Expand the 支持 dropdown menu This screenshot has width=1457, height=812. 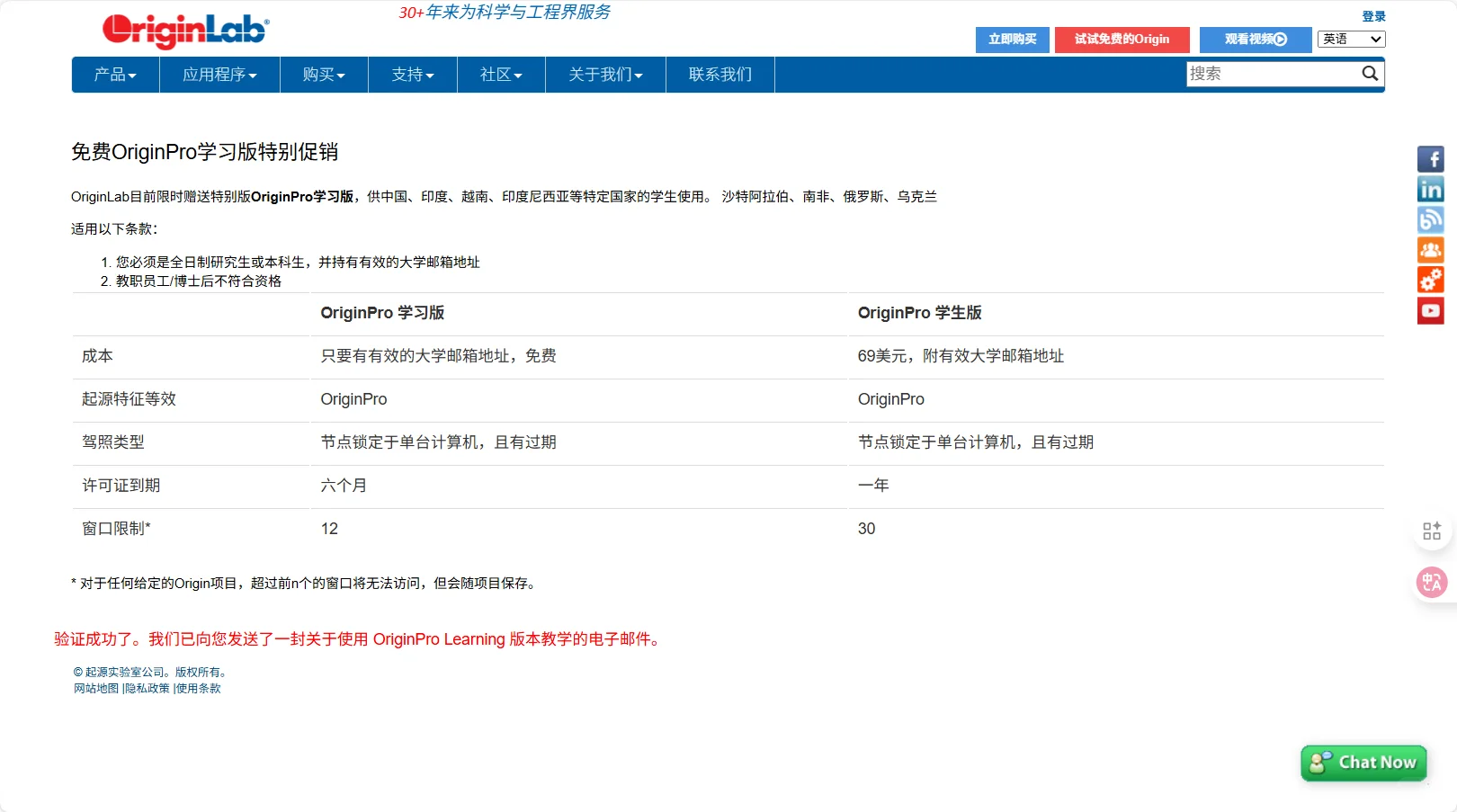pyautogui.click(x=411, y=75)
